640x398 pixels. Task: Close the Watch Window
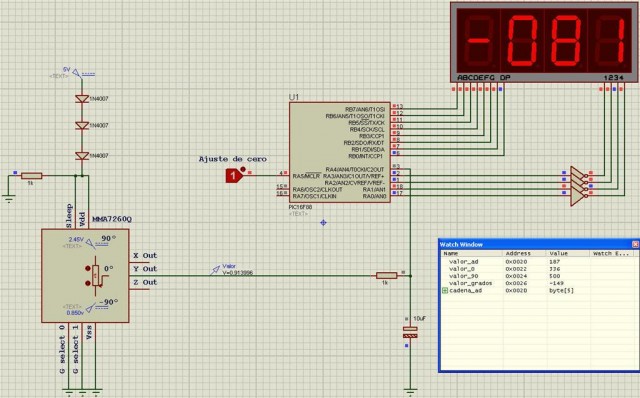(635, 244)
